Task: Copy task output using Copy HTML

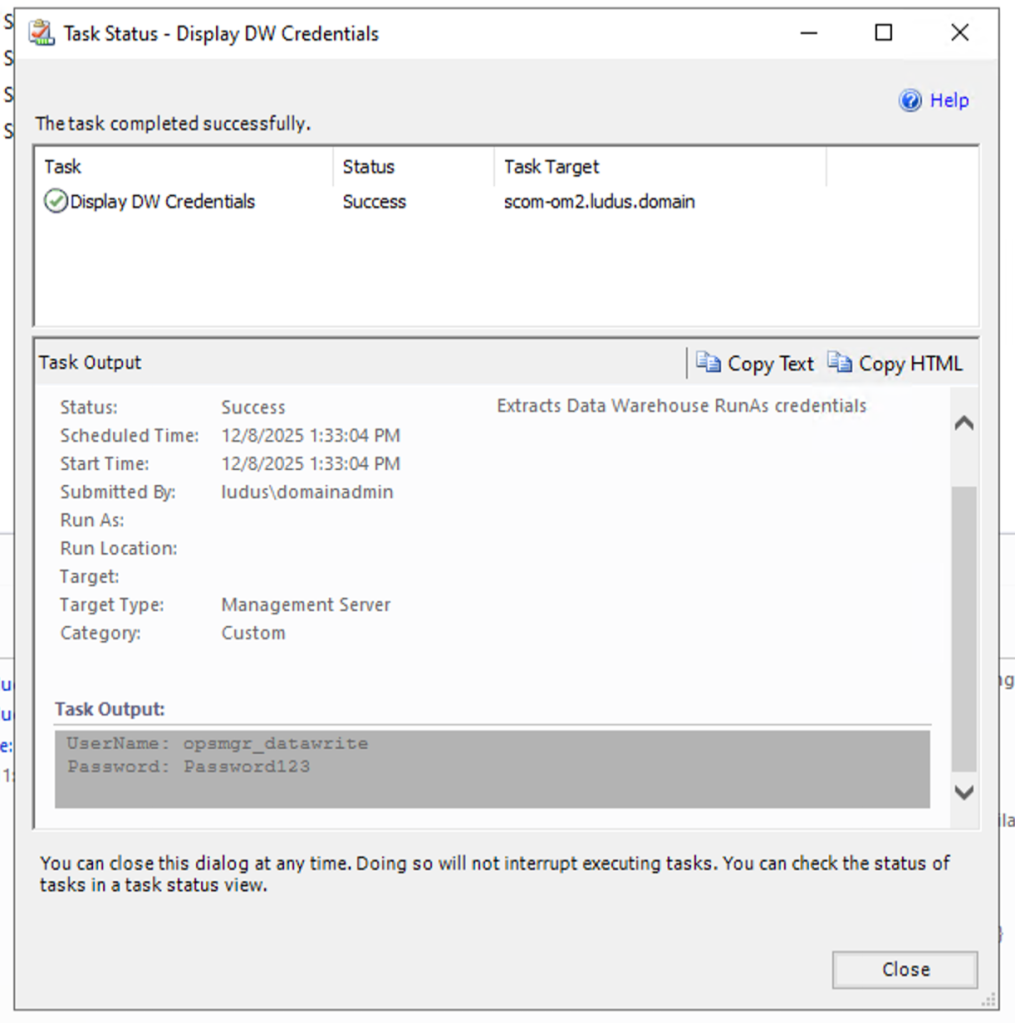Action: (910, 364)
